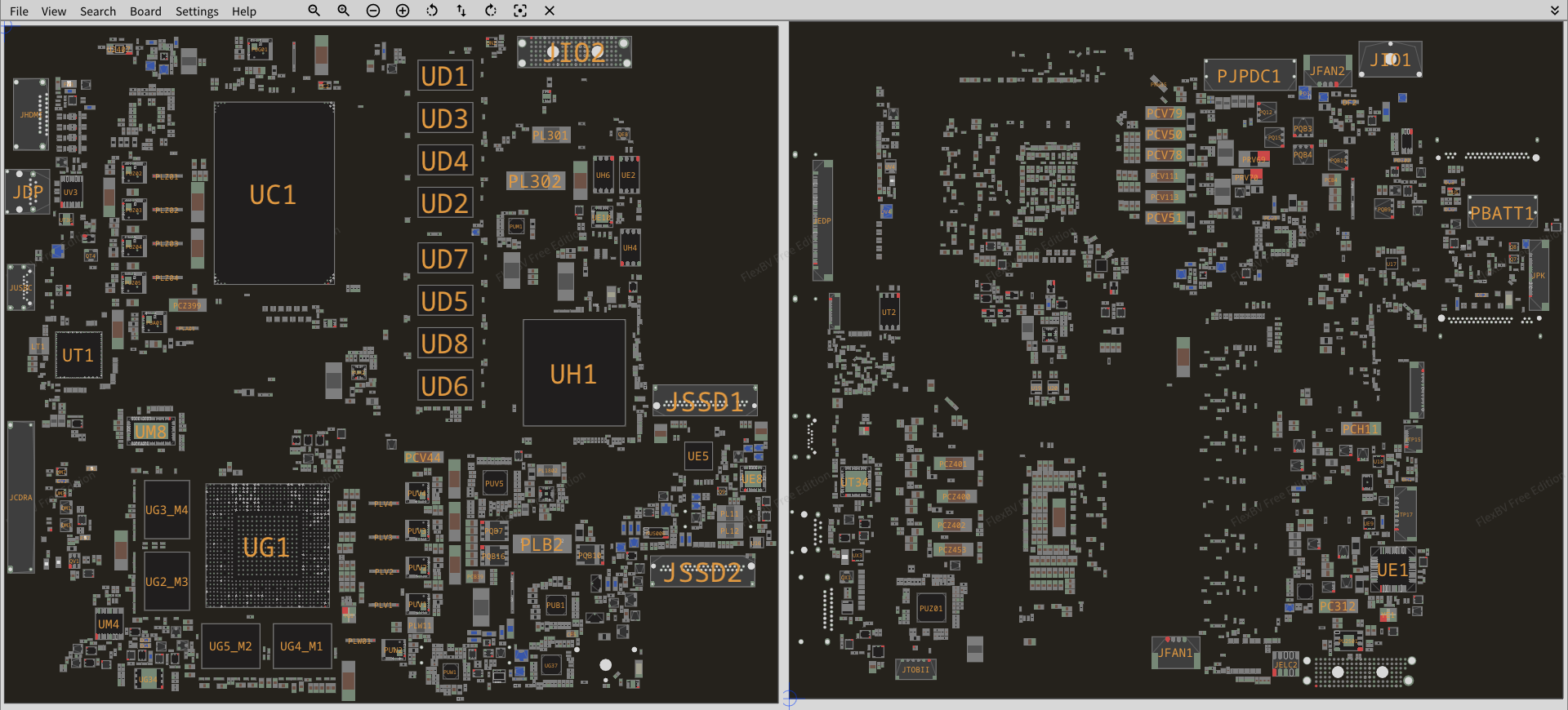The height and width of the screenshot is (710, 1568).
Task: Click the X icon in the toolbar
Action: [x=550, y=11]
